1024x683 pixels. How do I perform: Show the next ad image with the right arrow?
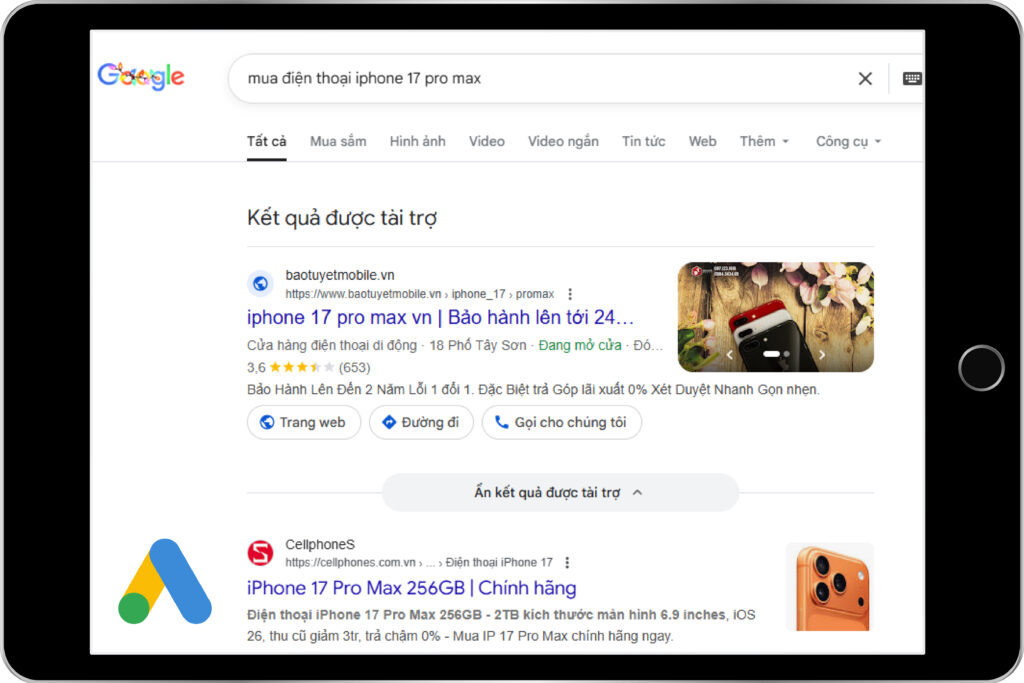coord(822,354)
